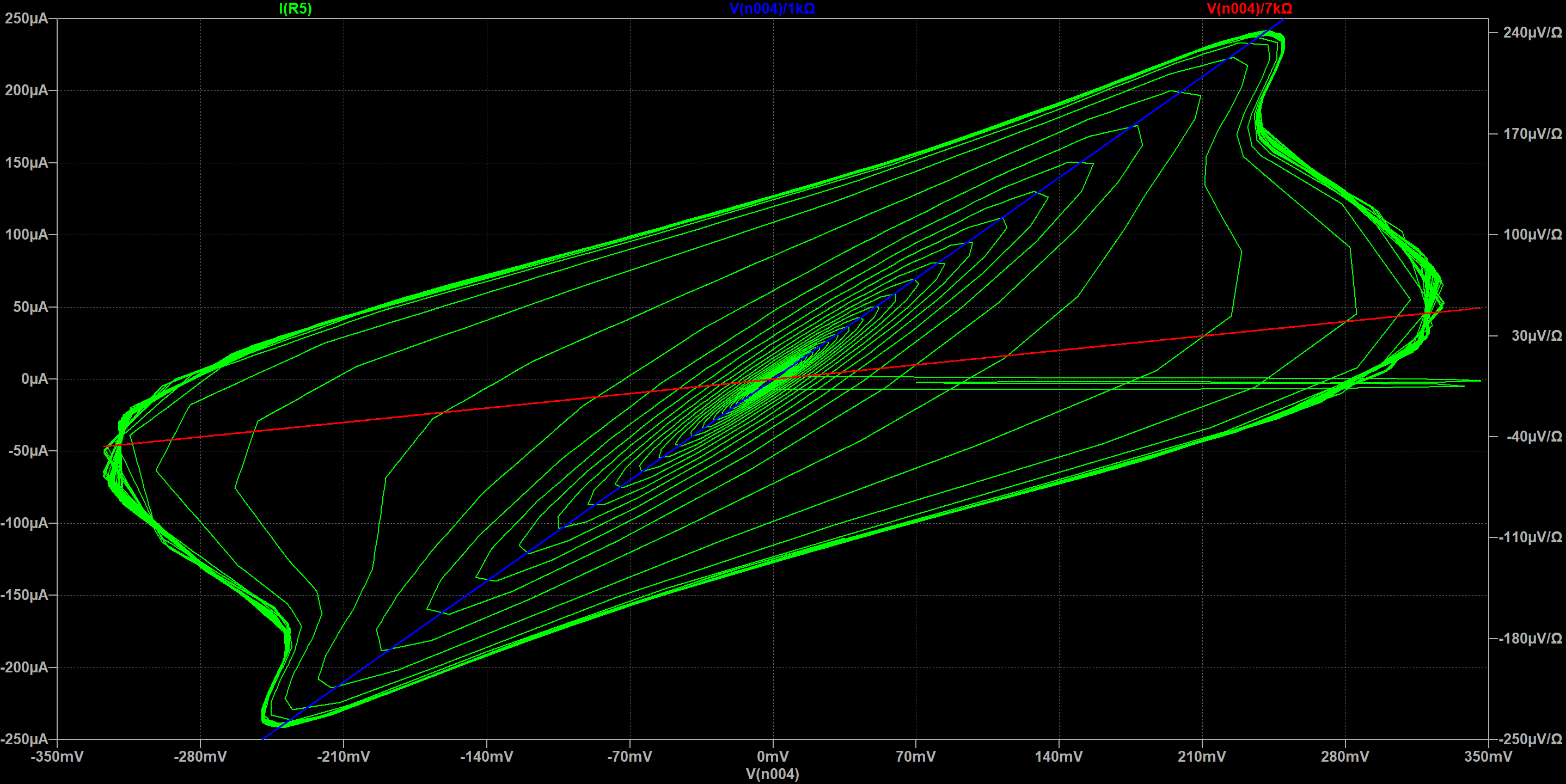Click the 0µA label on left axis
1566x784 pixels.
click(34, 378)
